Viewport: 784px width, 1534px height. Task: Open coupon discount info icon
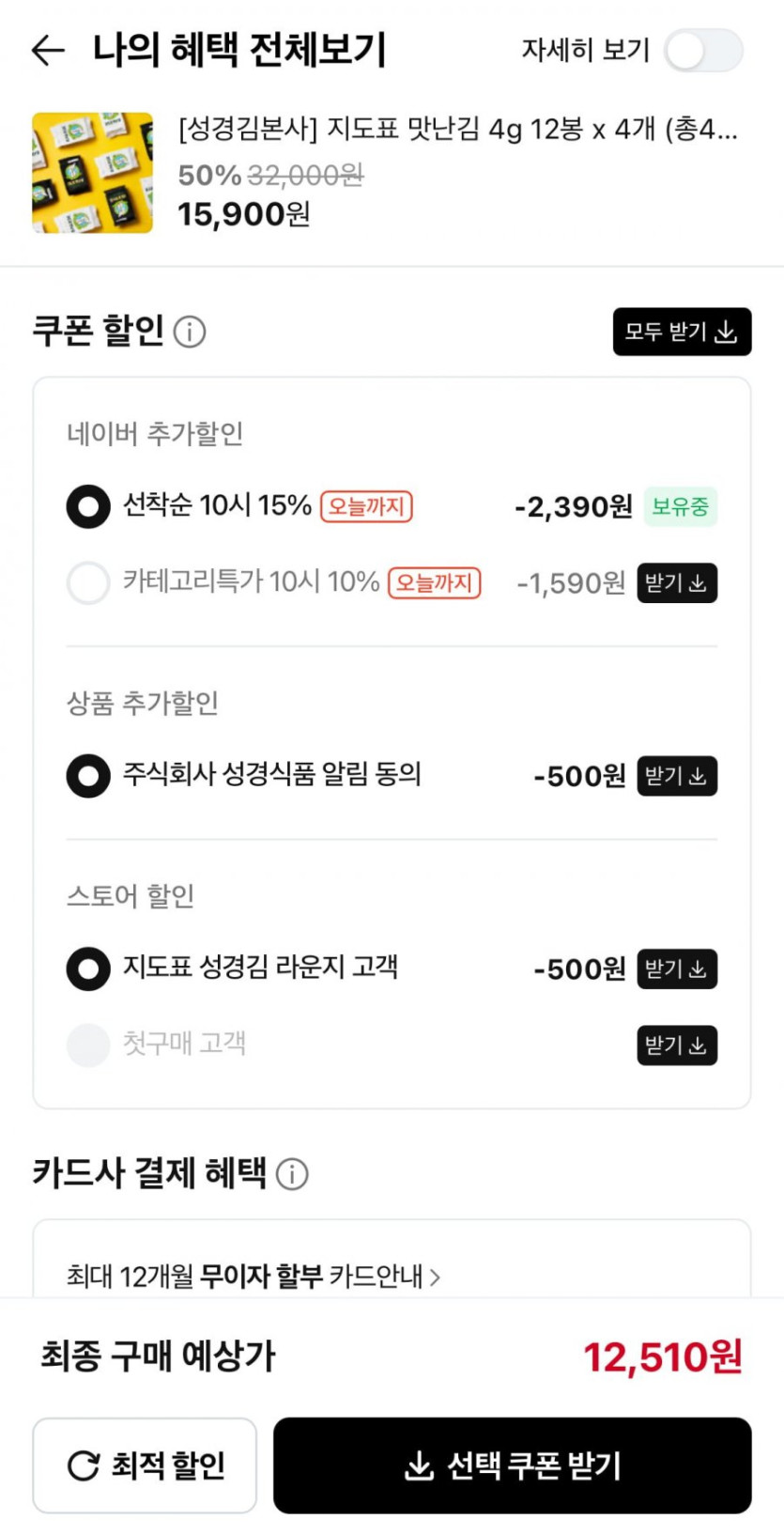coord(190,332)
